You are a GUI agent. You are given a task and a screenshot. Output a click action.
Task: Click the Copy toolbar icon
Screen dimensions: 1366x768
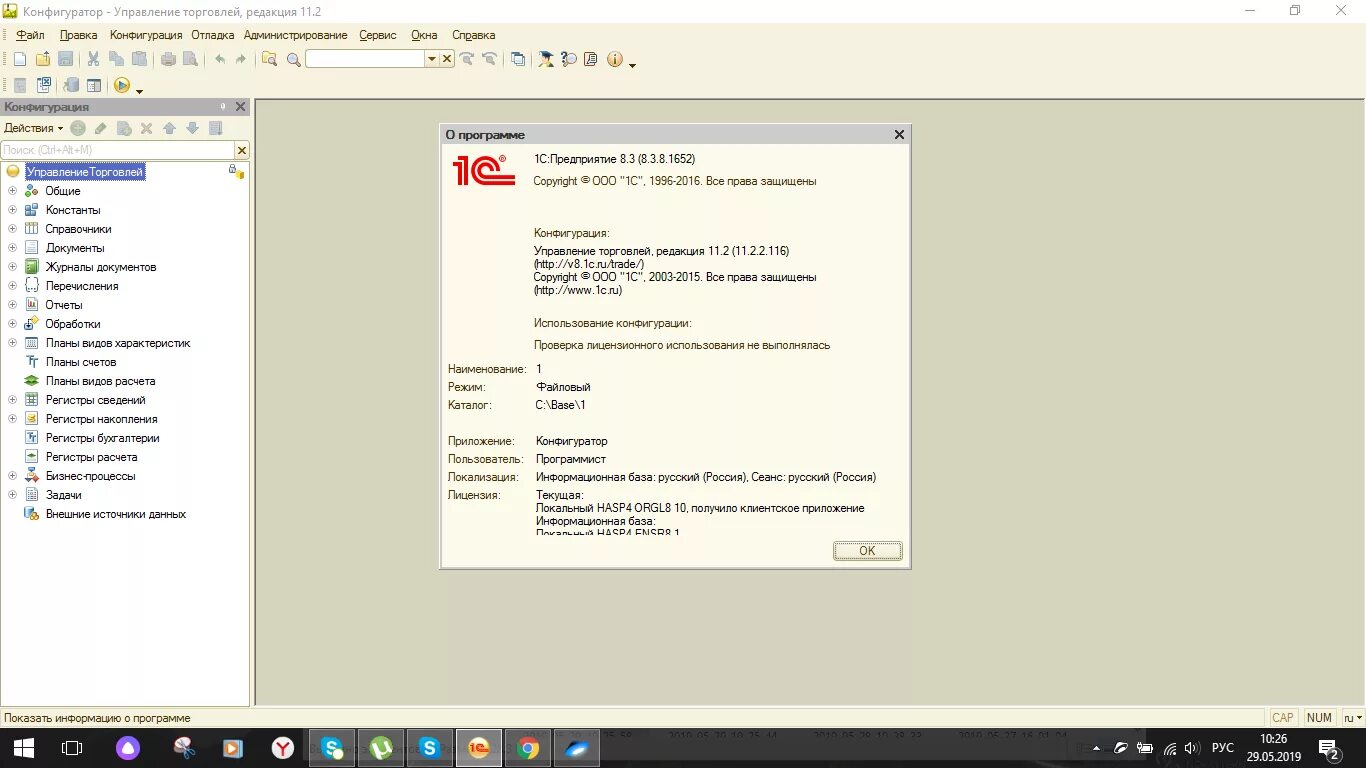(x=116, y=59)
